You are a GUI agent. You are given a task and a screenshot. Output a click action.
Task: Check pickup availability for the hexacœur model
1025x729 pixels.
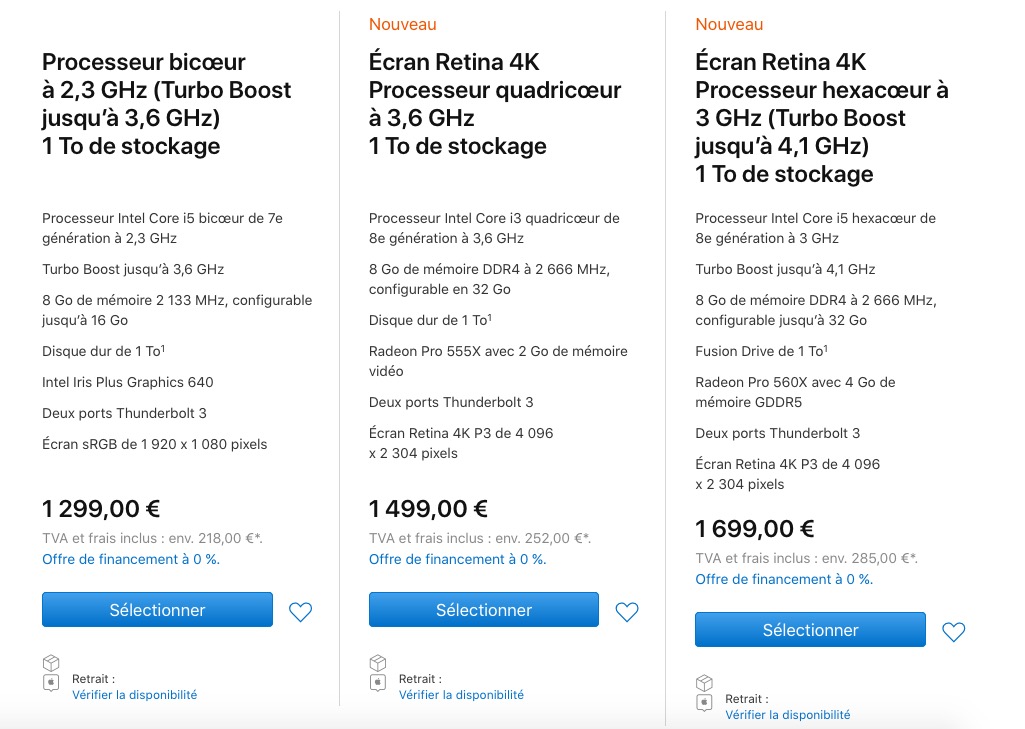(x=788, y=715)
